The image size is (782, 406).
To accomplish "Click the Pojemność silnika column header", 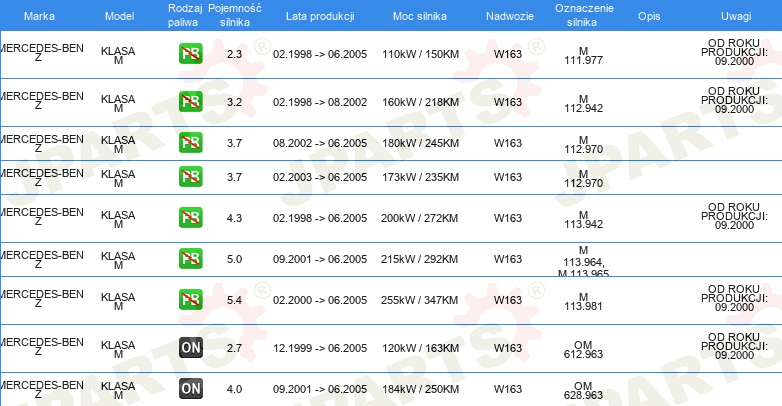I will (234, 15).
